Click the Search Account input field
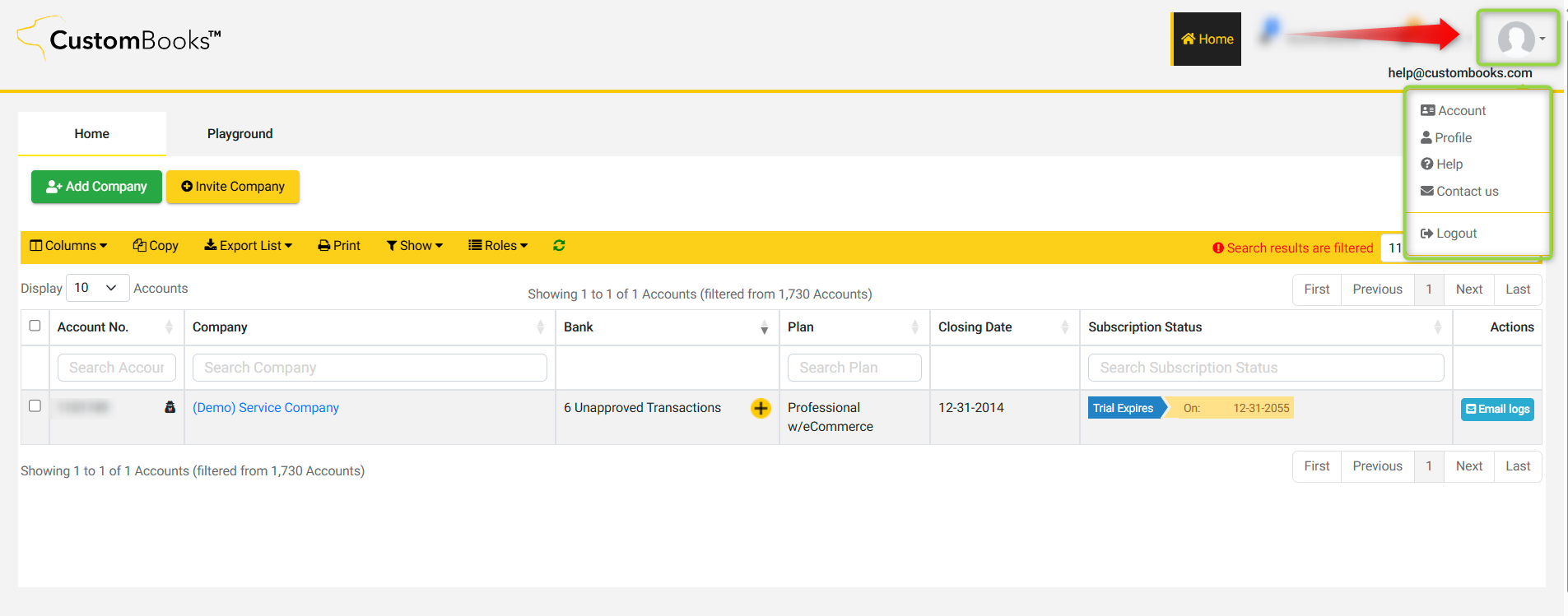Viewport: 1568px width, 616px height. [x=117, y=368]
